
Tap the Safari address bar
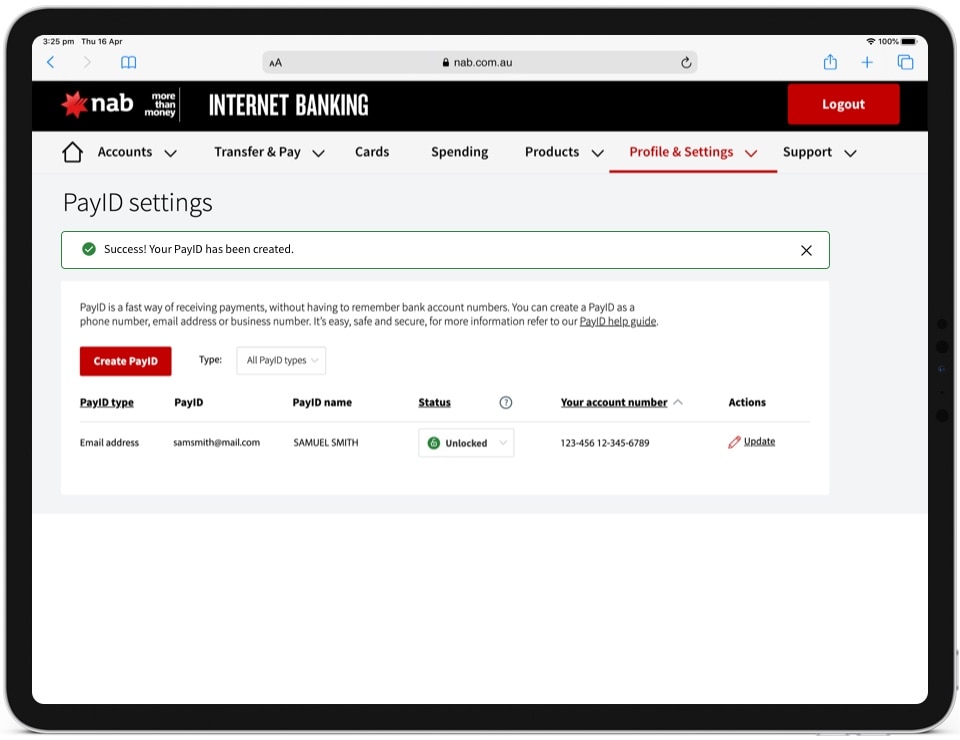[479, 62]
